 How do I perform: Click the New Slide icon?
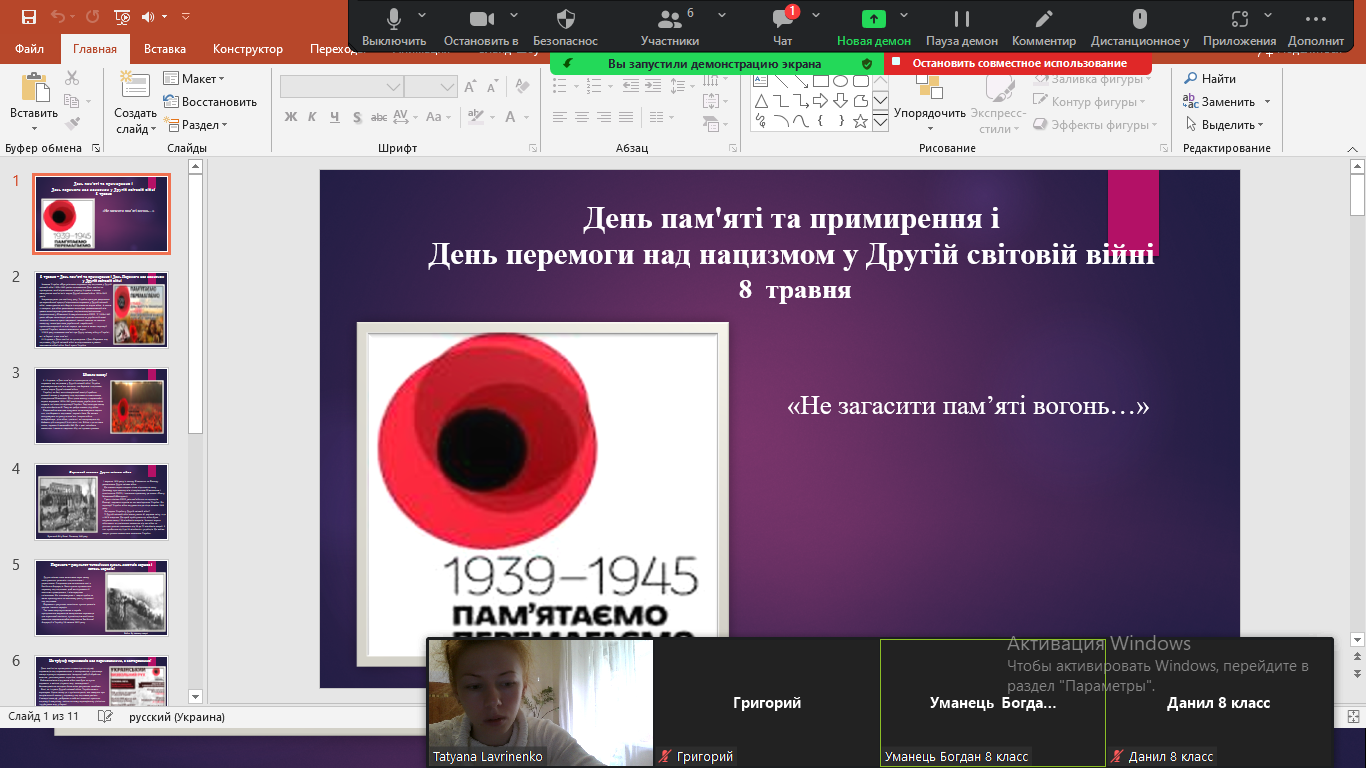tap(135, 86)
